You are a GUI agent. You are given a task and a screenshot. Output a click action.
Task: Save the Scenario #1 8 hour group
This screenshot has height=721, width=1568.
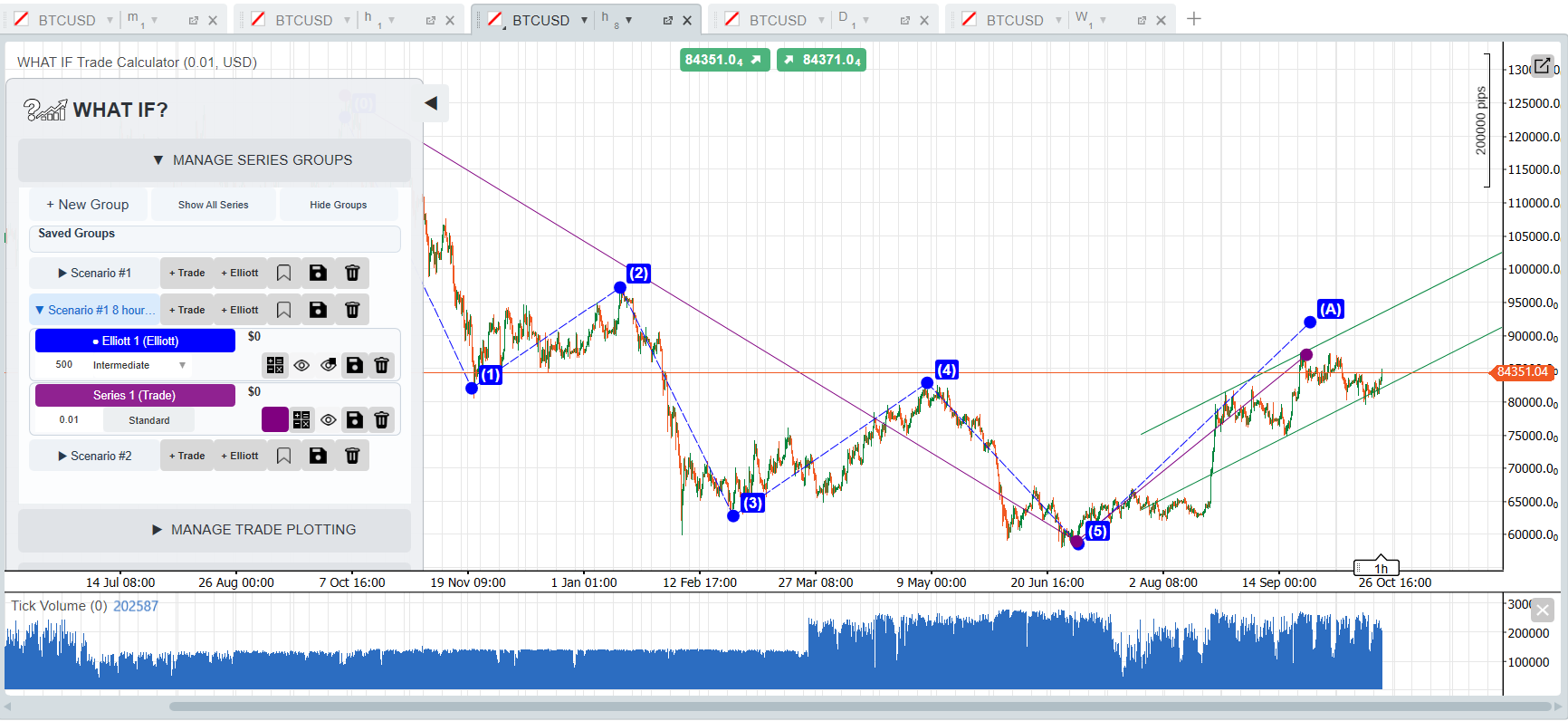point(318,310)
